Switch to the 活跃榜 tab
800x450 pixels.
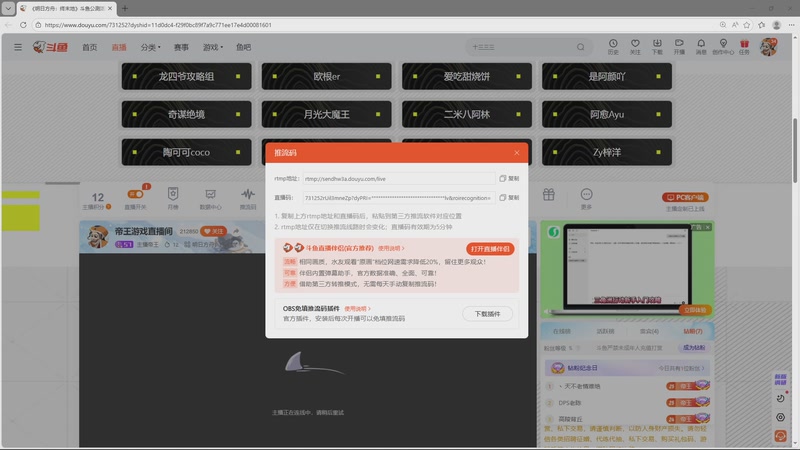pyautogui.click(x=606, y=331)
